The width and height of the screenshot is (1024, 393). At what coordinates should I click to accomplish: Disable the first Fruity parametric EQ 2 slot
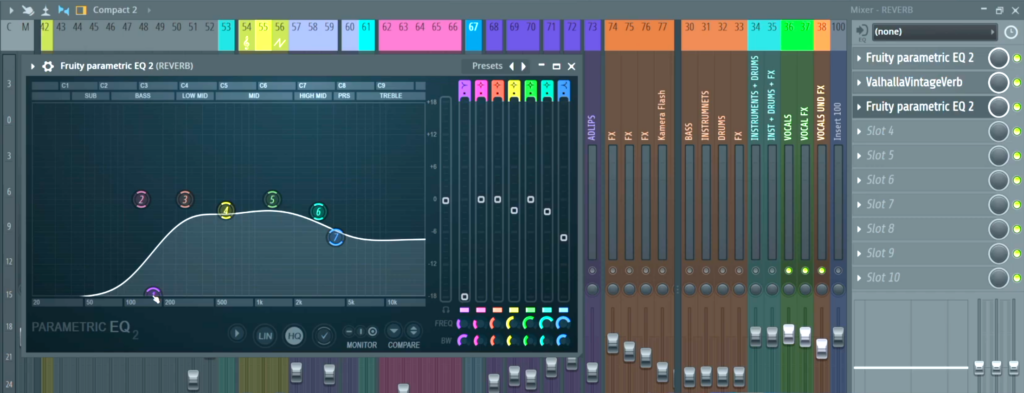(x=1017, y=59)
